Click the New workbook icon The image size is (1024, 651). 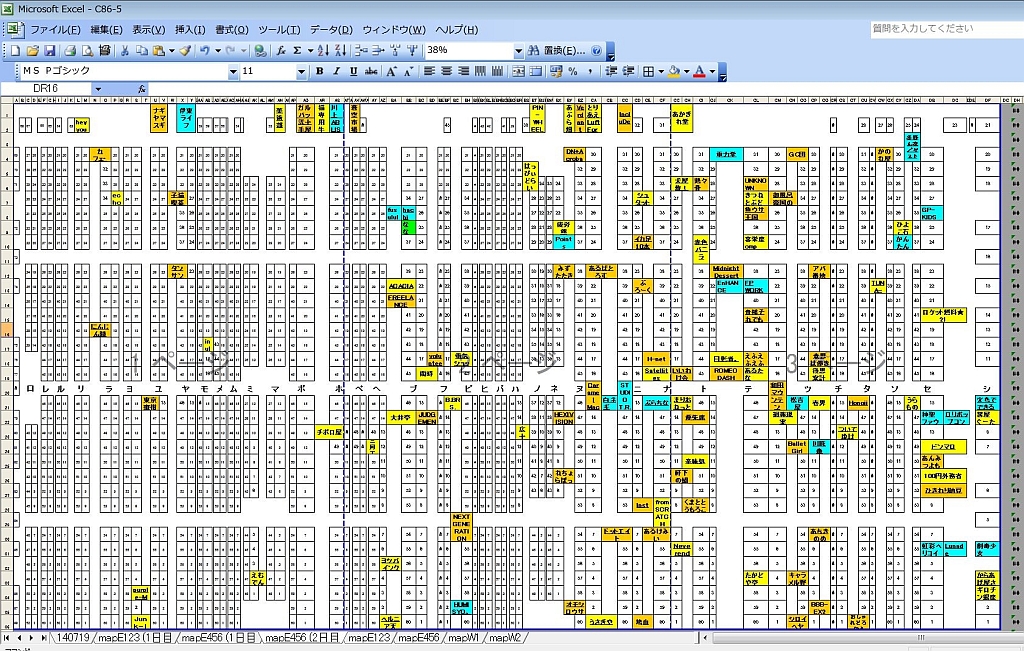[x=15, y=50]
